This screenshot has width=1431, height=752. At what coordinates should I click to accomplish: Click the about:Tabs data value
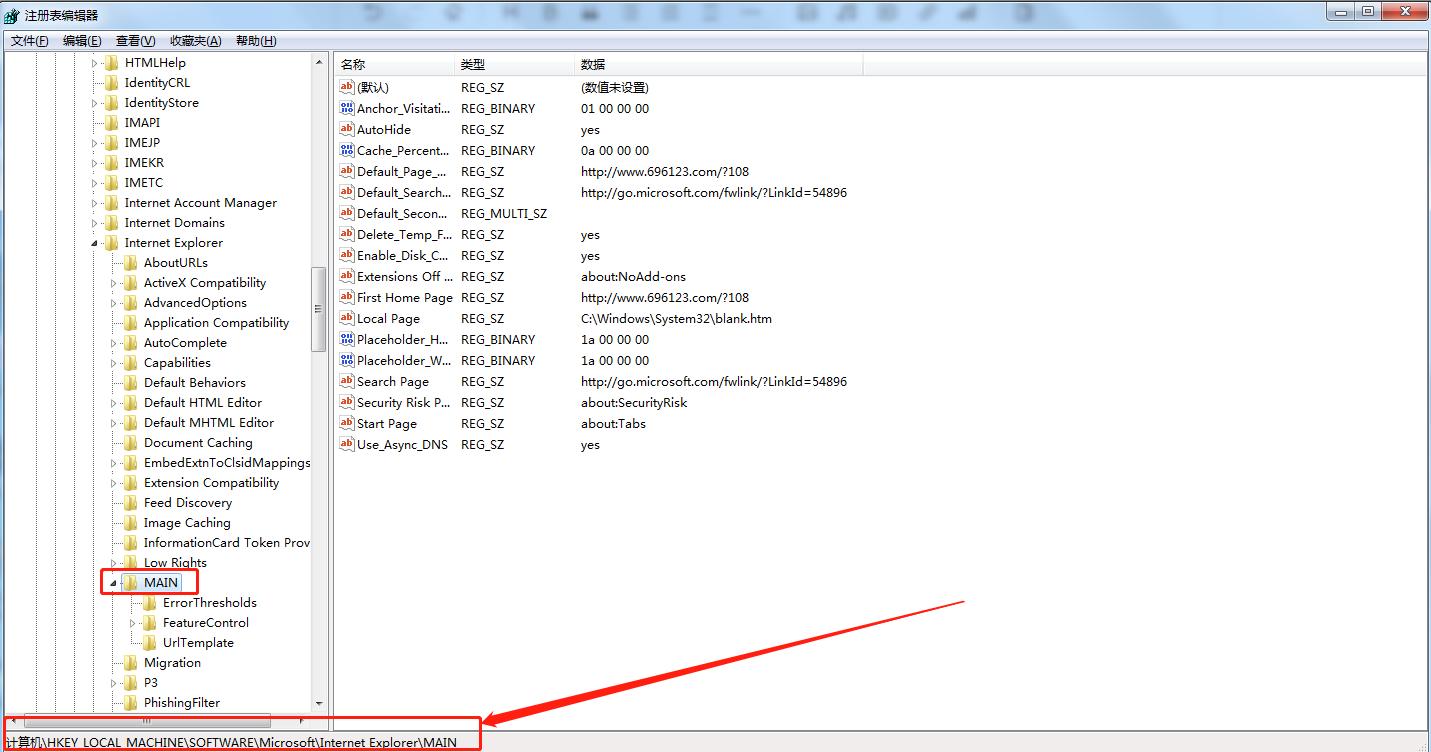pyautogui.click(x=613, y=423)
